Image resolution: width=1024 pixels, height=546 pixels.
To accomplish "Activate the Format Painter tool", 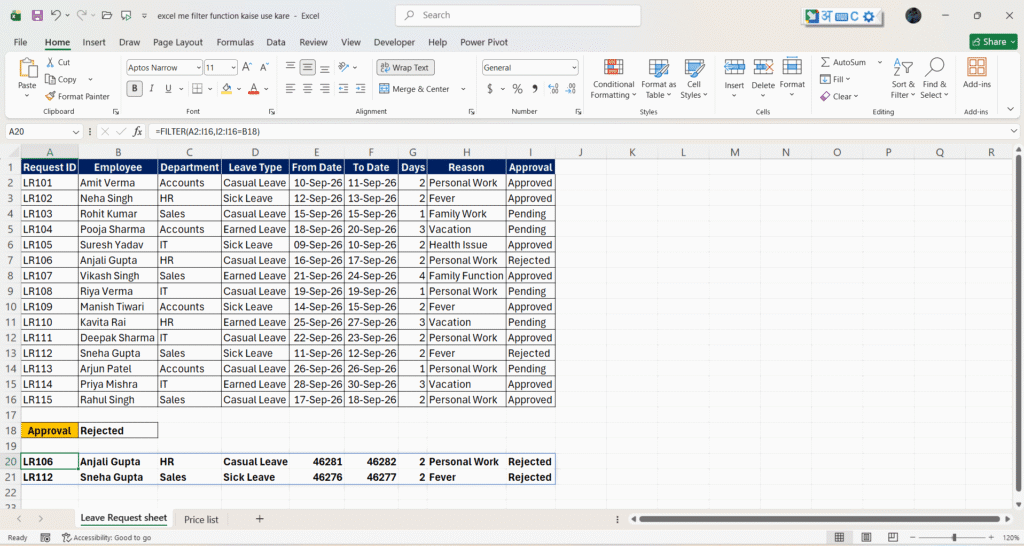I will coord(77,96).
